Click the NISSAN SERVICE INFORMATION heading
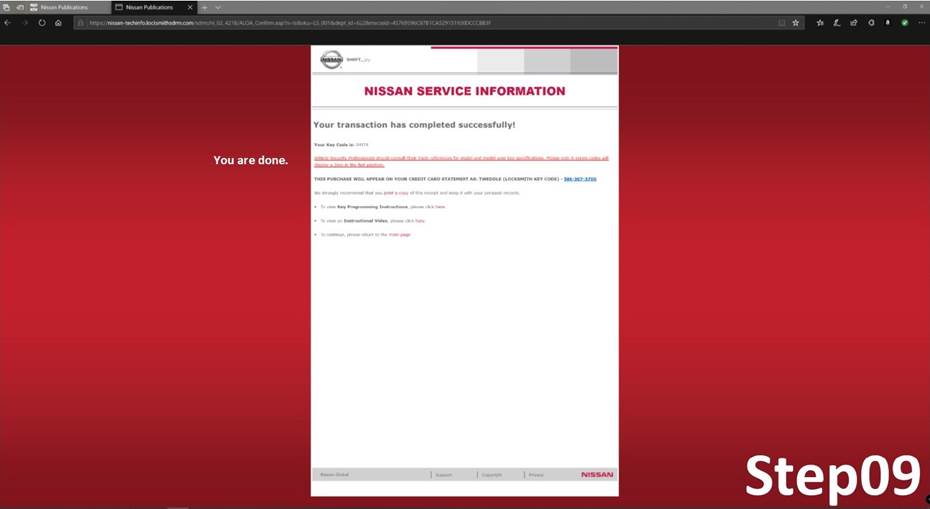 click(x=464, y=91)
